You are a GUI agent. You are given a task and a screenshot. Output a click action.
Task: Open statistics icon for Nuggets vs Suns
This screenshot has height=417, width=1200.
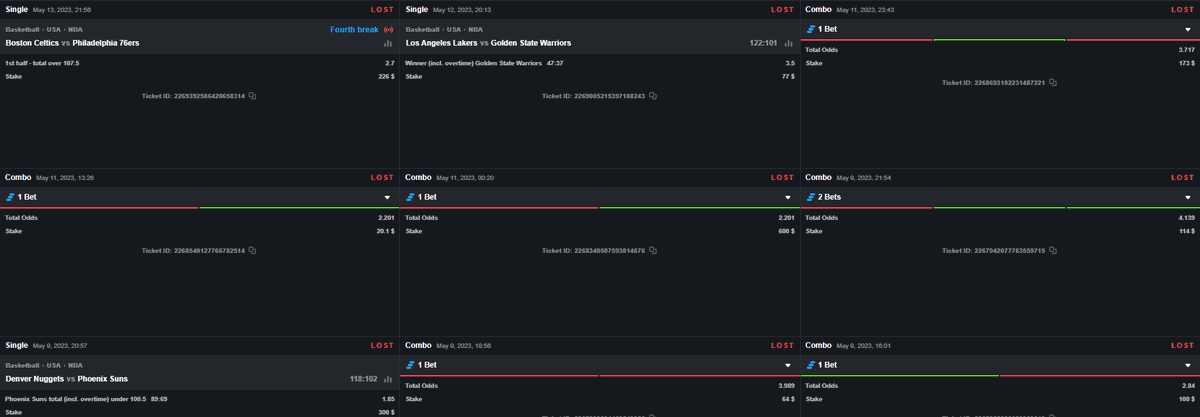pyautogui.click(x=387, y=379)
